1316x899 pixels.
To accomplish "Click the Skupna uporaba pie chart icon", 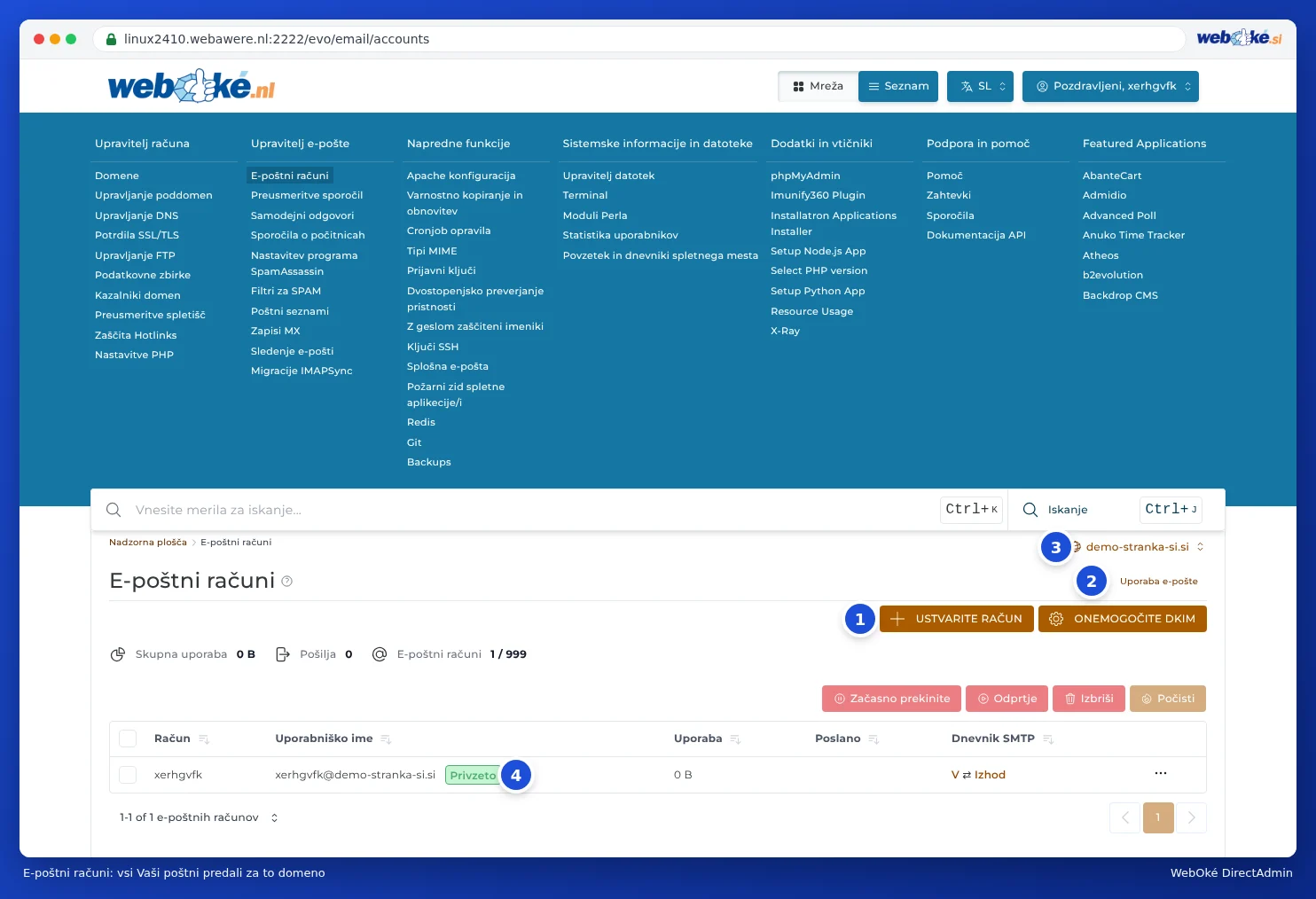I will click(x=117, y=654).
